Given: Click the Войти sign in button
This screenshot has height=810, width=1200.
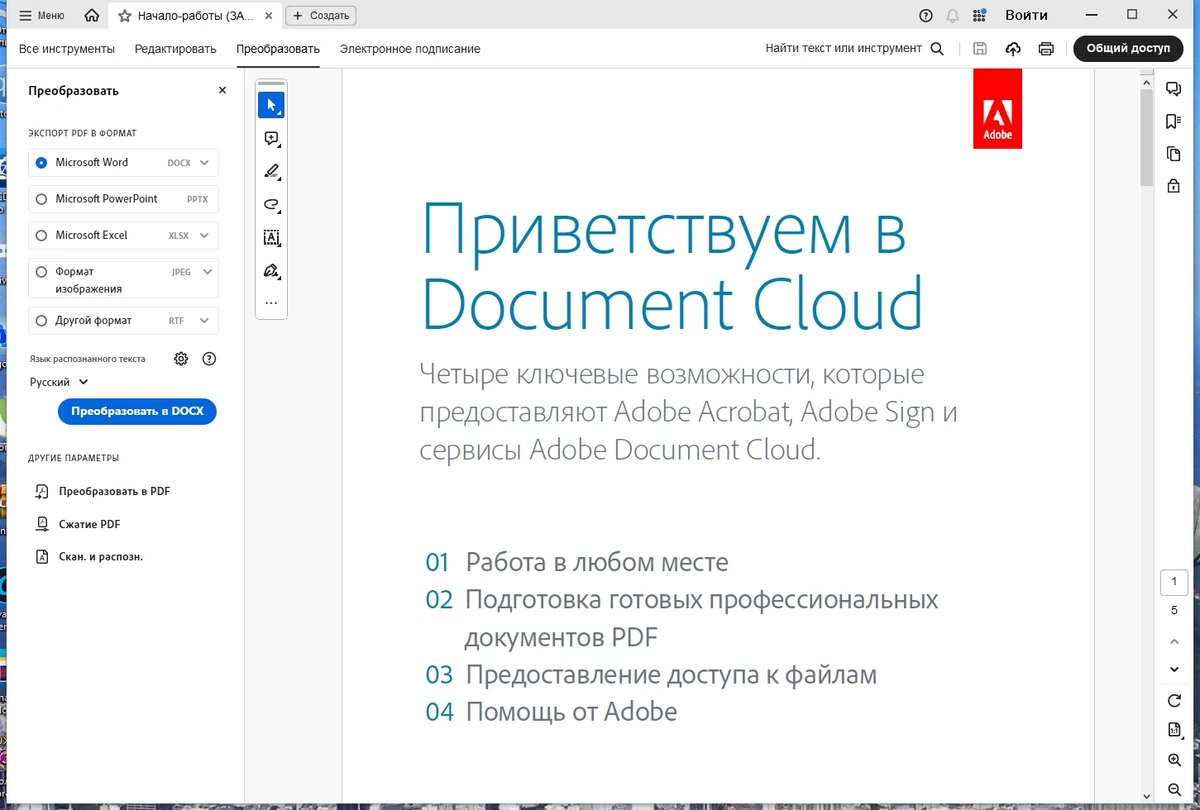Looking at the screenshot, I should (1027, 15).
